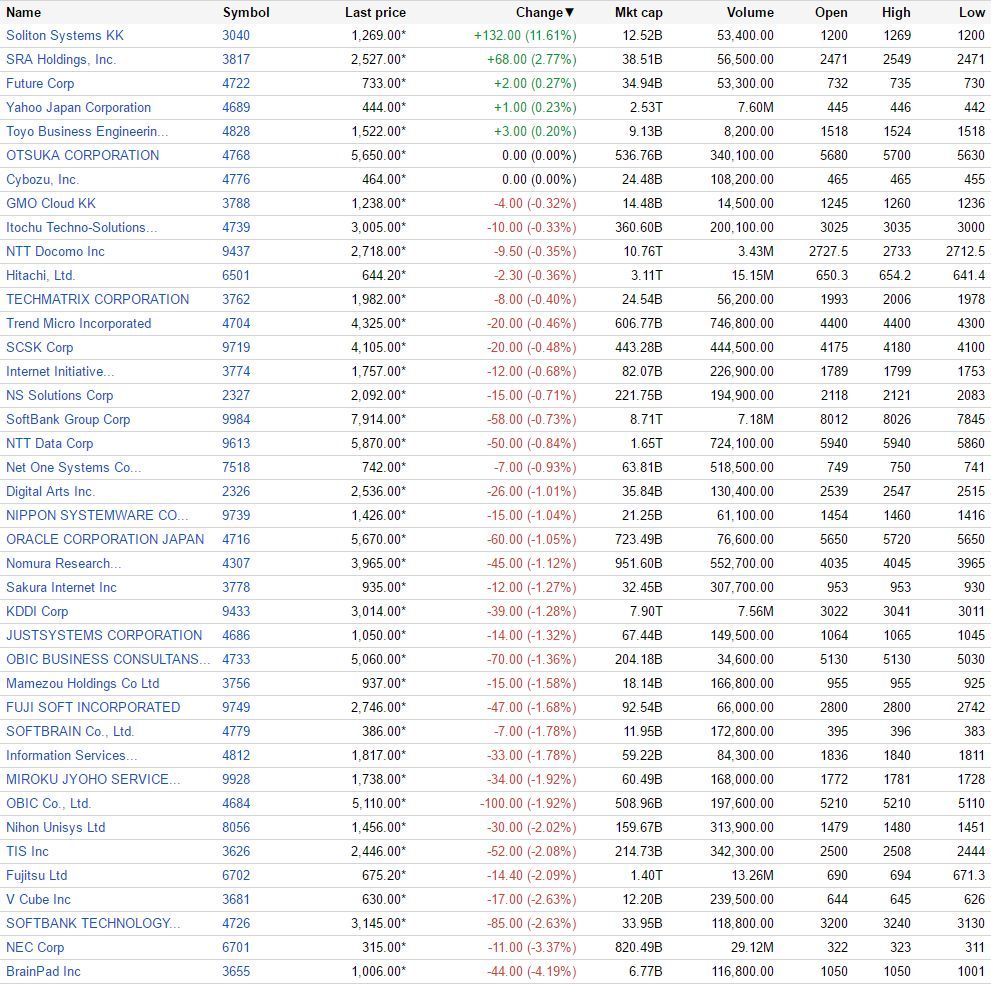This screenshot has height=985, width=991.
Task: Open the Nihon Unisys Ltd link
Action: [56, 828]
